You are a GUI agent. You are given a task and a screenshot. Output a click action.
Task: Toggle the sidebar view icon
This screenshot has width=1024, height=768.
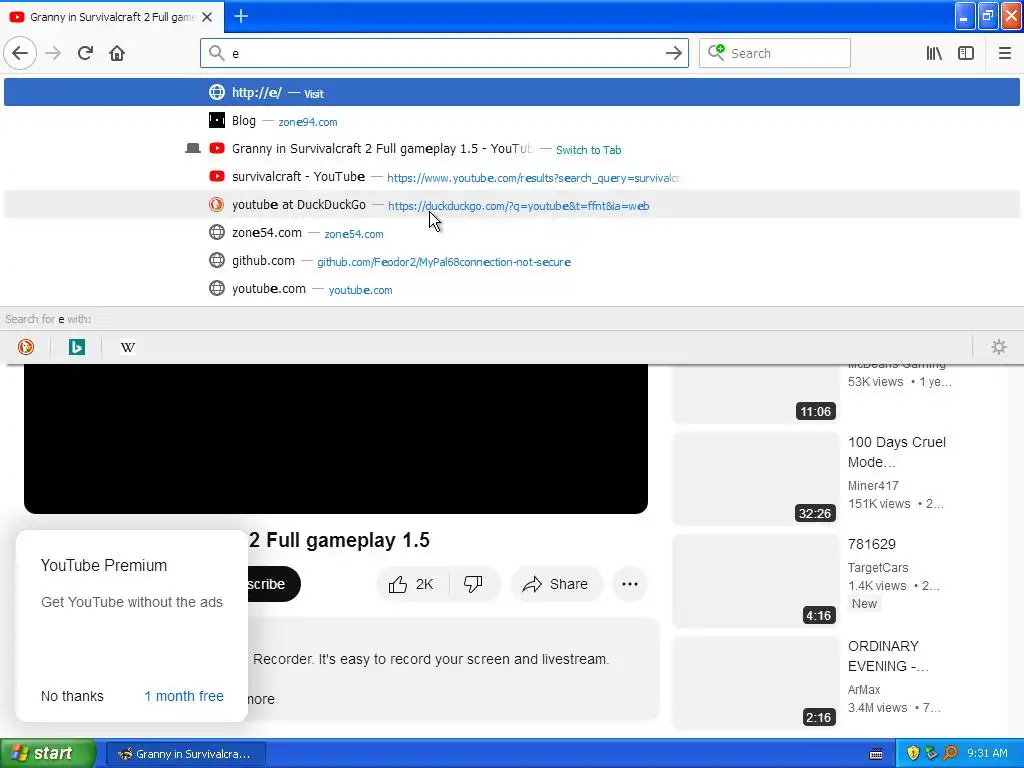(966, 53)
